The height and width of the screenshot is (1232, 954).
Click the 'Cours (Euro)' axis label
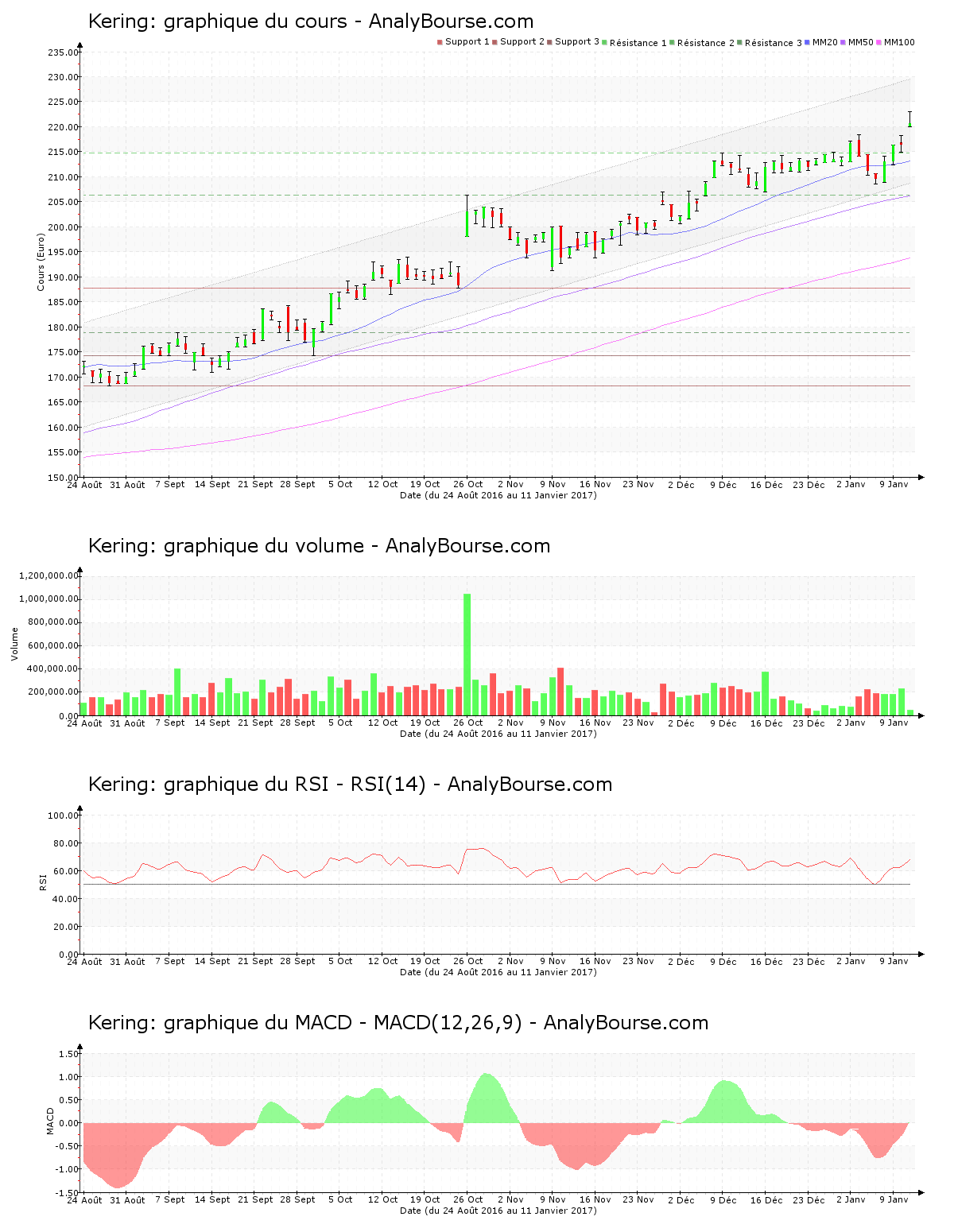[x=41, y=262]
